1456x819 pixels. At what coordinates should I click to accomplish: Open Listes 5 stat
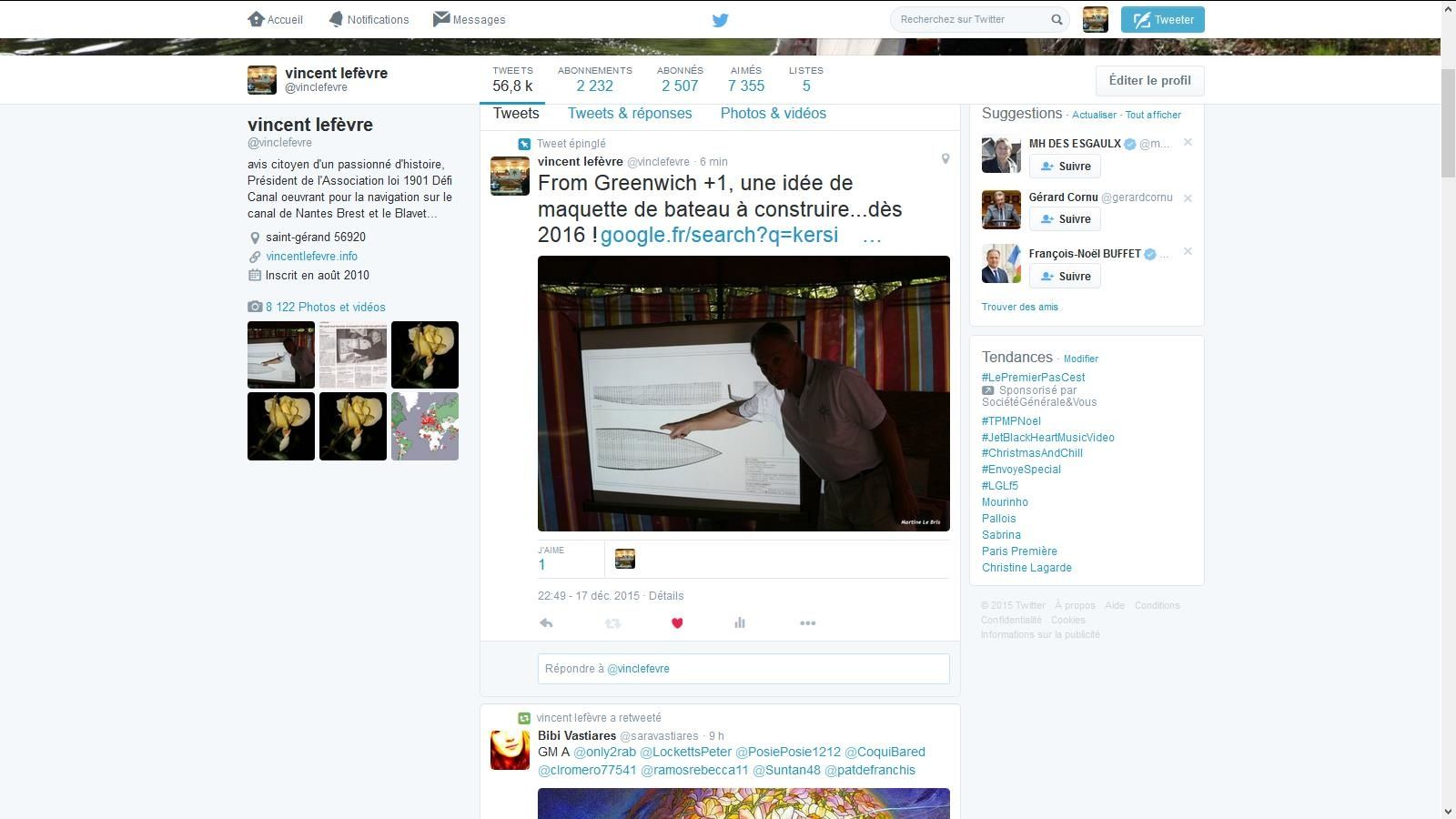point(806,80)
